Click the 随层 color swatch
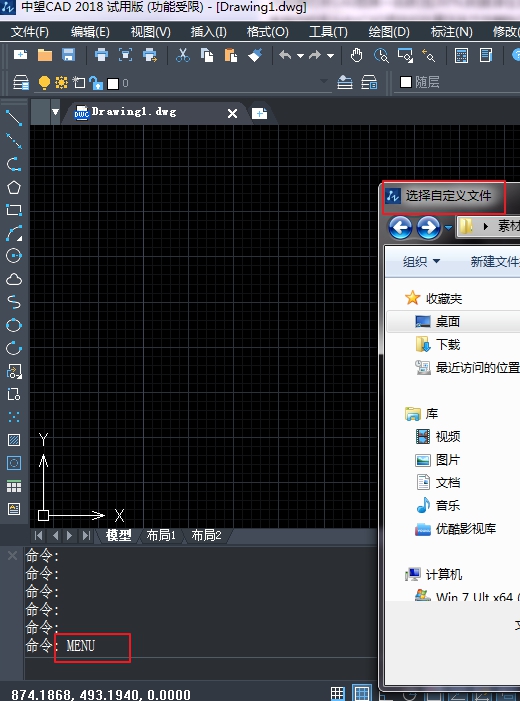Image resolution: width=520 pixels, height=701 pixels. [406, 82]
